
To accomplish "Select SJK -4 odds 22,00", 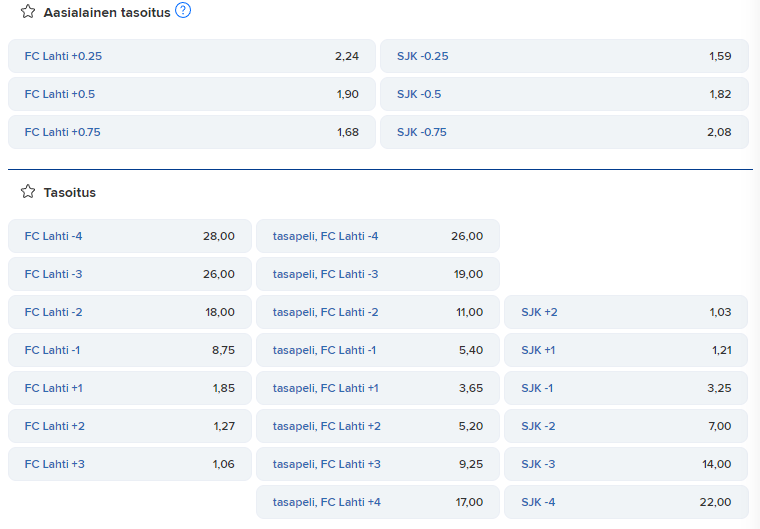I will tap(626, 502).
